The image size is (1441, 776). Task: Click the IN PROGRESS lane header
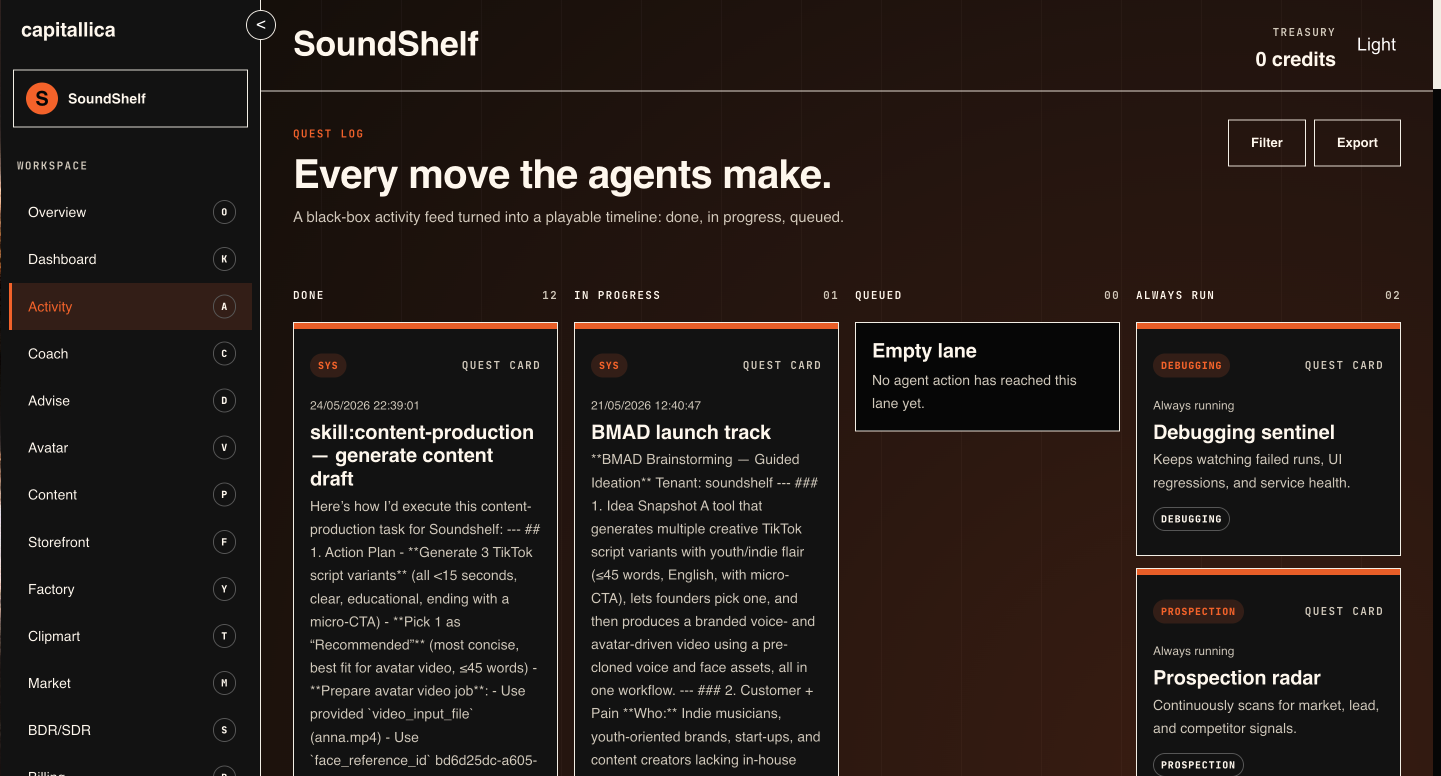coord(617,296)
